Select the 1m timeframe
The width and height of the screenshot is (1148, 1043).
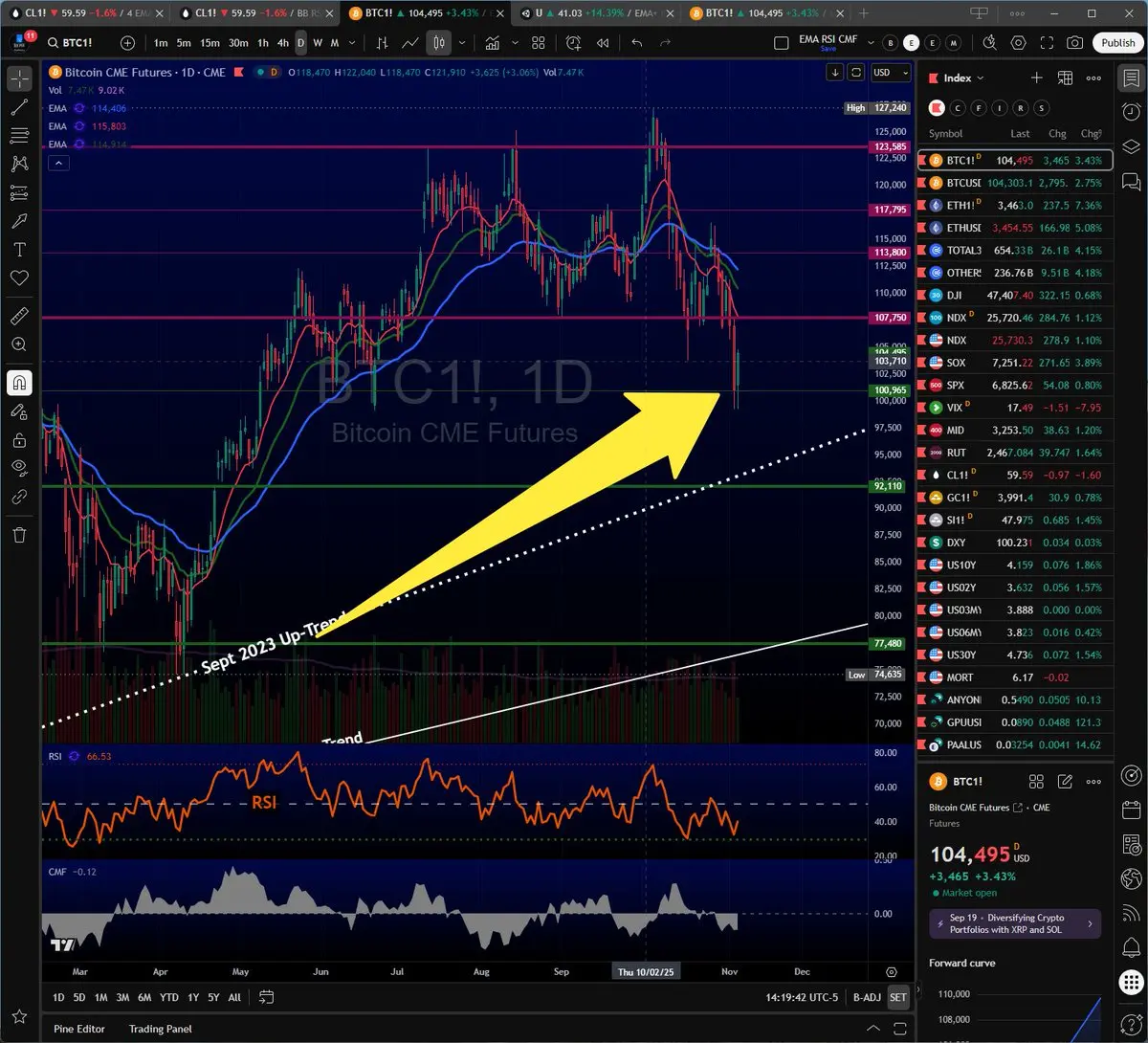click(161, 43)
